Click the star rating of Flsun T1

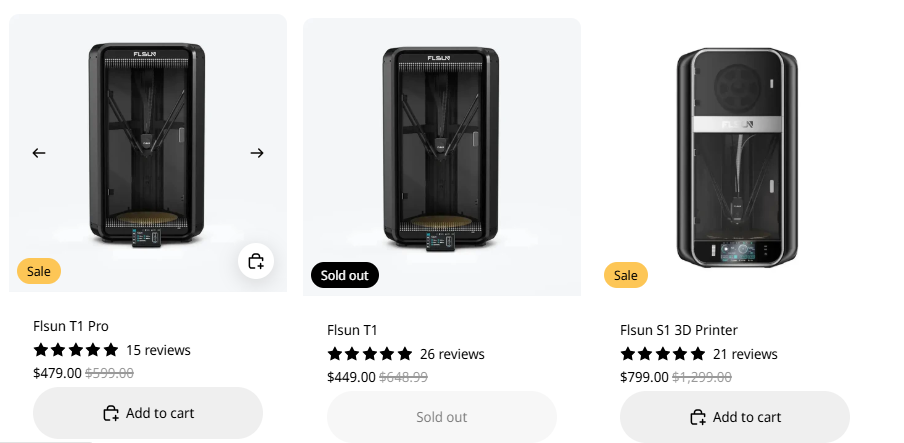click(370, 354)
